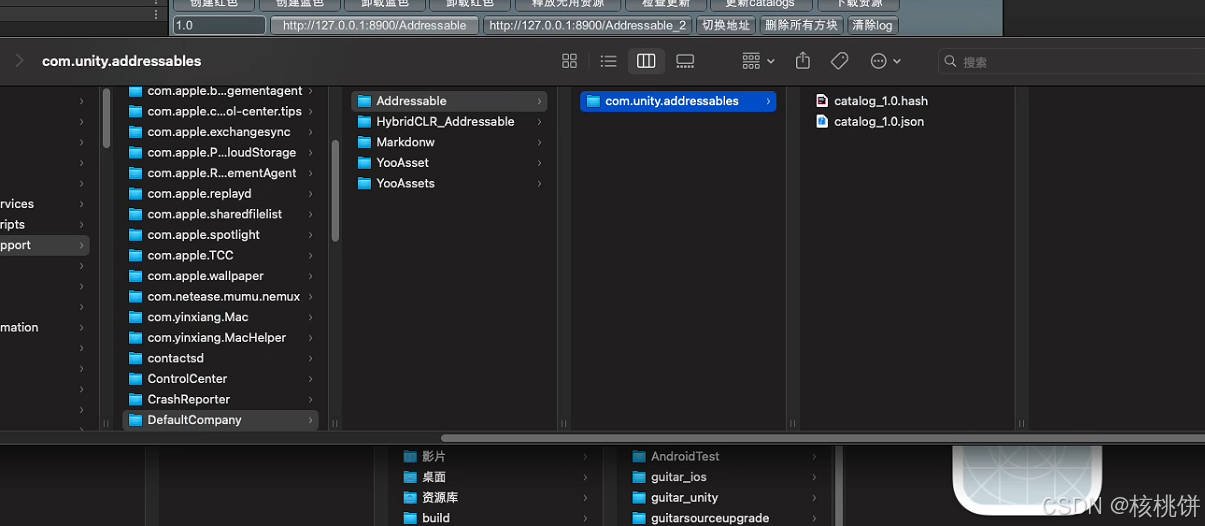Expand com.apple.replayd folder chevron

tap(311, 194)
